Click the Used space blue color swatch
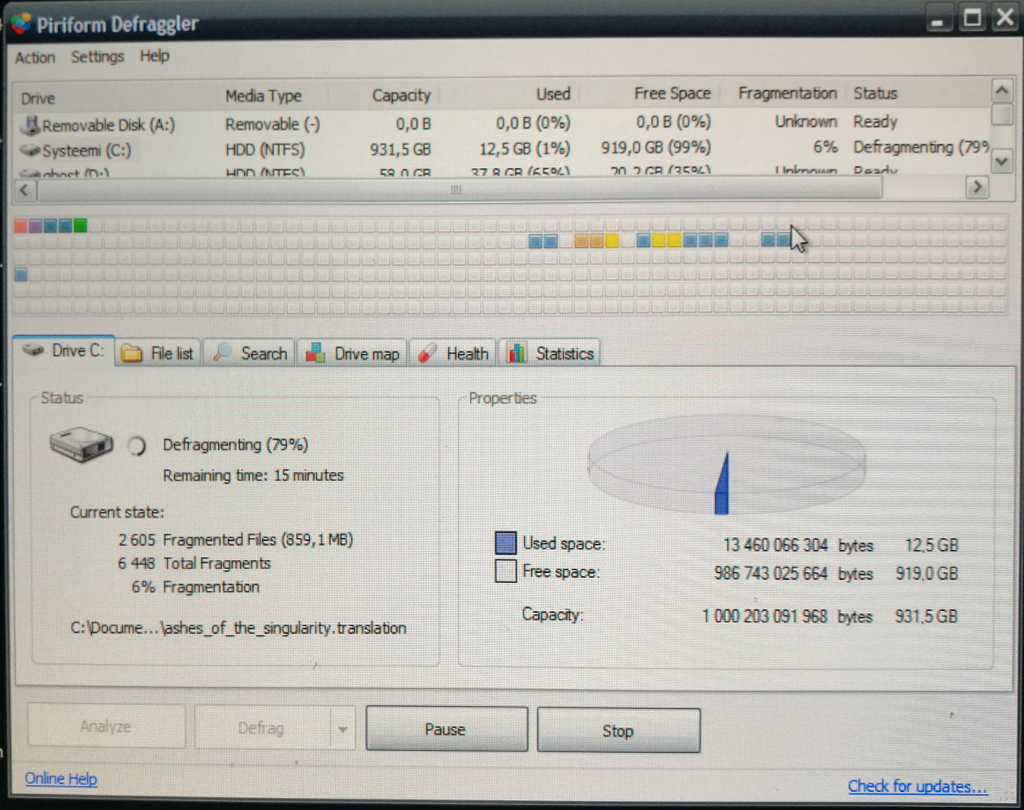Image resolution: width=1024 pixels, height=810 pixels. [x=505, y=543]
